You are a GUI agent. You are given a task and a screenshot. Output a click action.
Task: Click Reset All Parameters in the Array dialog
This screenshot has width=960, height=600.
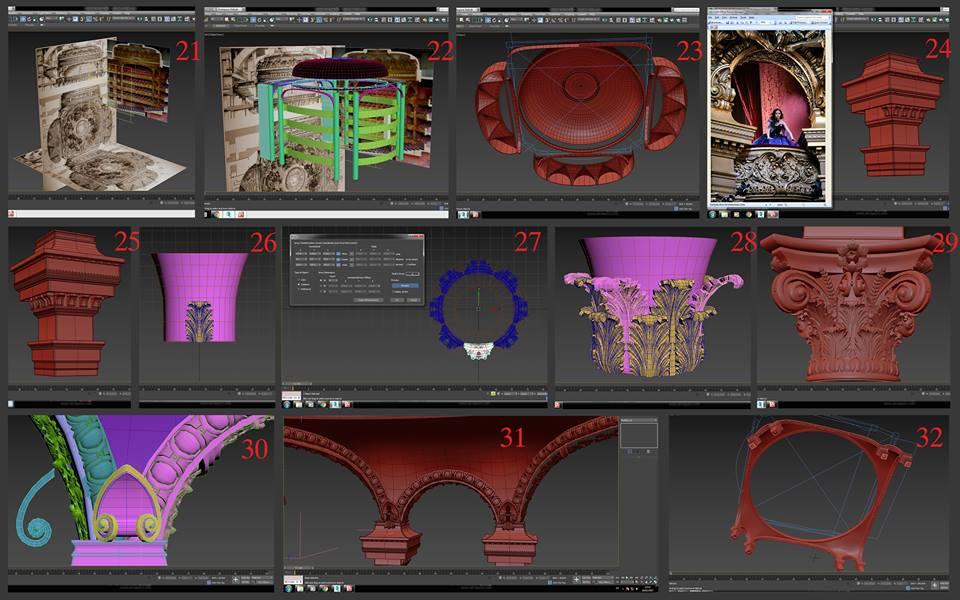click(368, 300)
